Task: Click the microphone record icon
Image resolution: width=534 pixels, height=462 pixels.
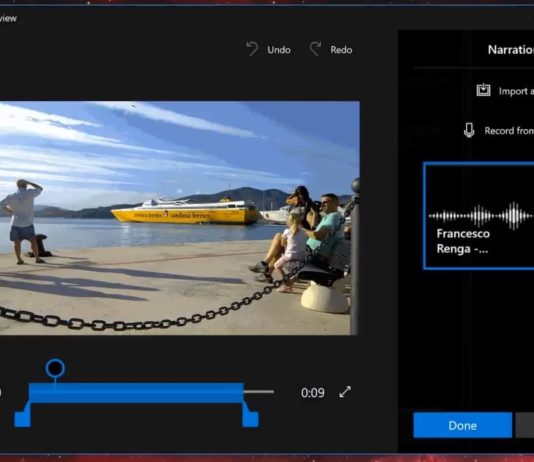Action: pos(469,130)
